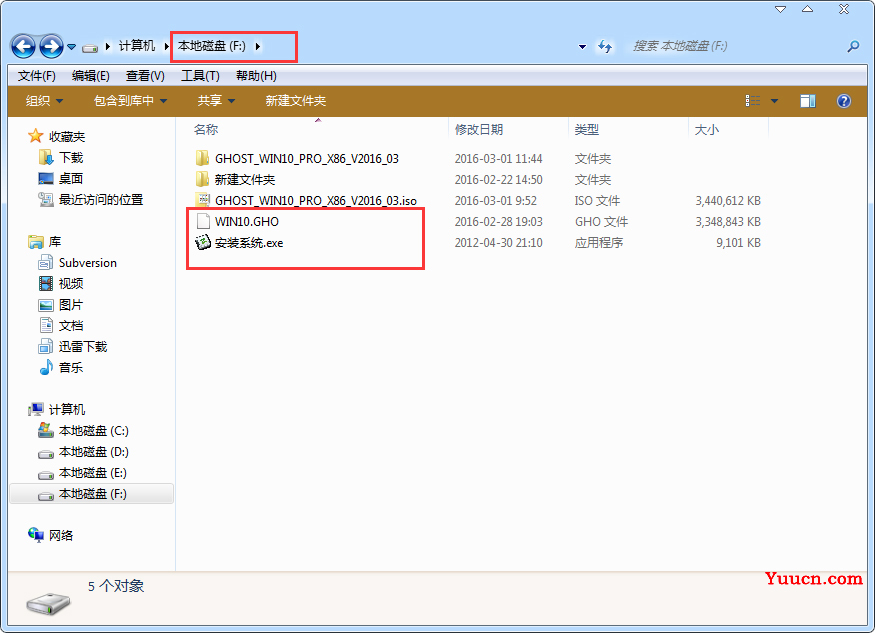
Task: Open 最近访问的位置 in favorites
Action: click(x=101, y=200)
